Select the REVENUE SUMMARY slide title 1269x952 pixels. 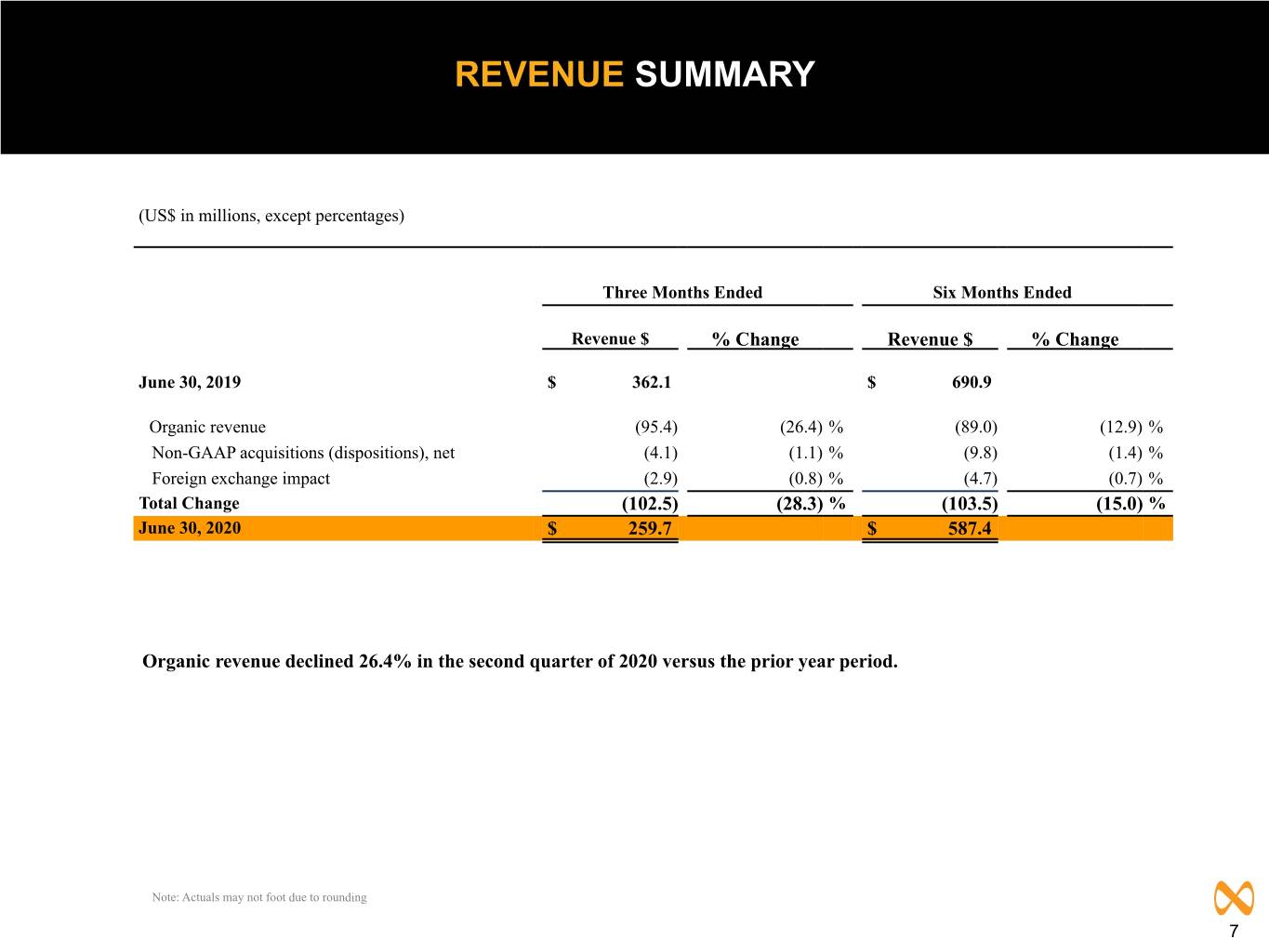634,74
